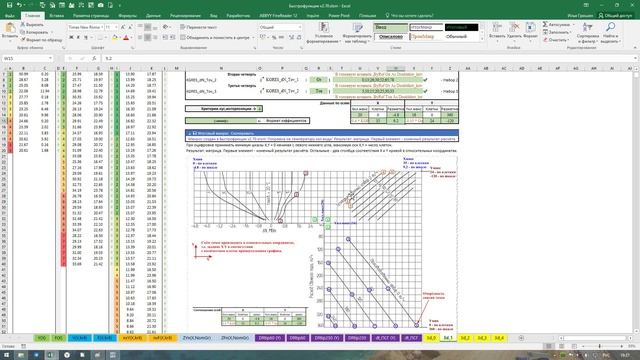Increase the cell indent
Image resolution: width=640 pixels, height=360 pixels.
[x=173, y=38]
